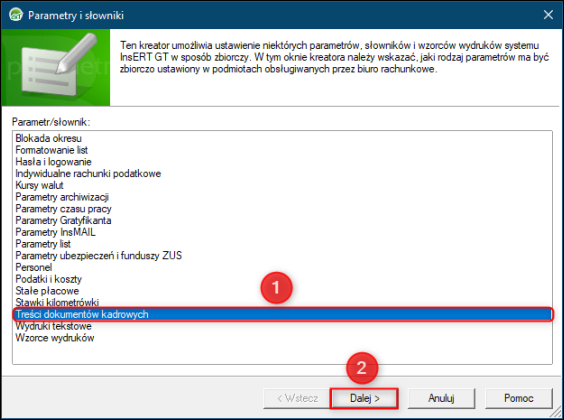564x420 pixels.
Task: Click the GT app icon in title bar
Action: pos(16,15)
